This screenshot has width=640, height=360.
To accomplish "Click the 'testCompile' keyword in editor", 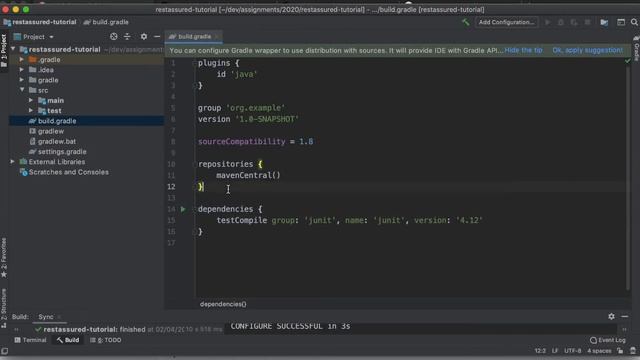I will click(x=242, y=220).
